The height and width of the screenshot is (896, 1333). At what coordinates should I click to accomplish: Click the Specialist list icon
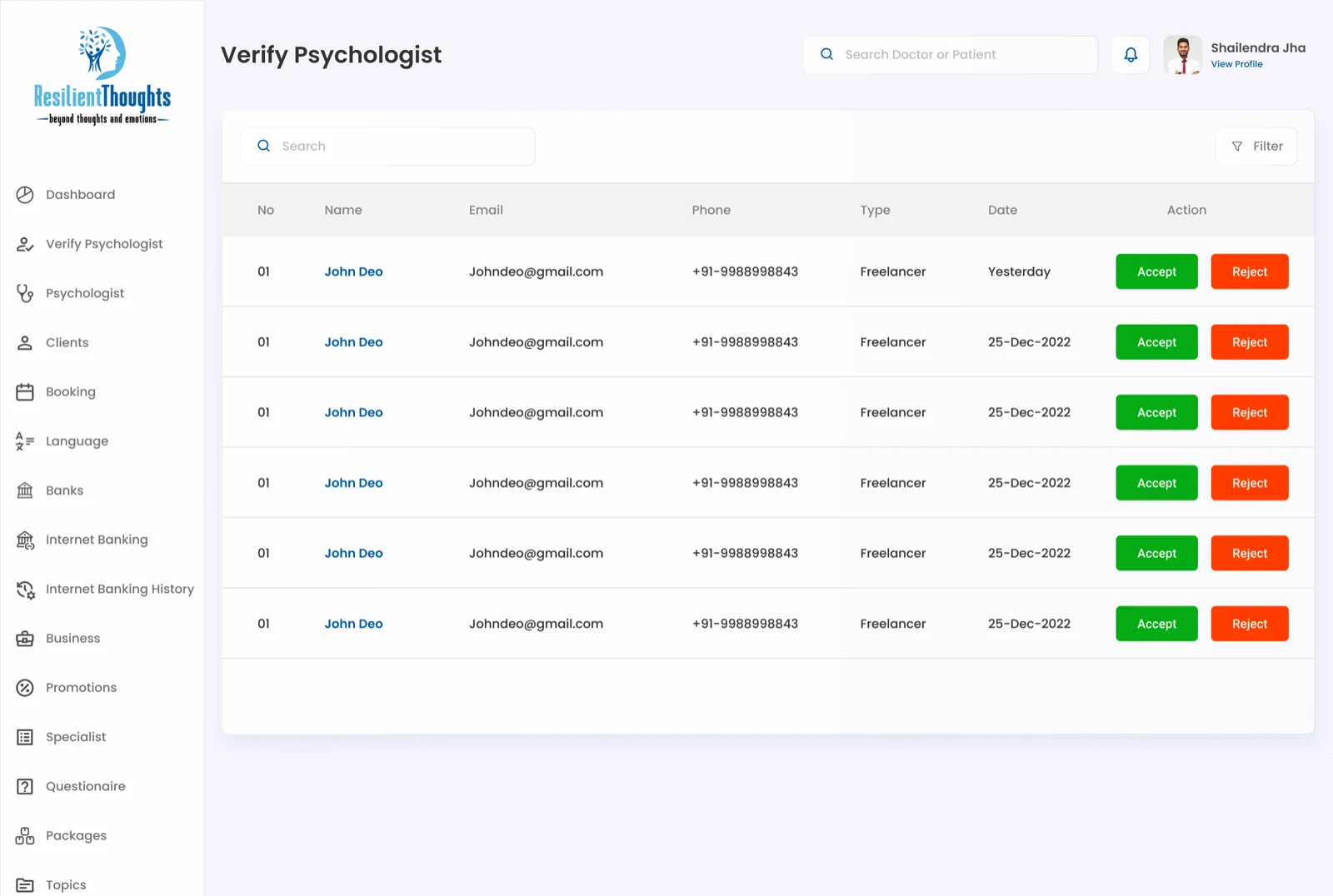coord(25,737)
